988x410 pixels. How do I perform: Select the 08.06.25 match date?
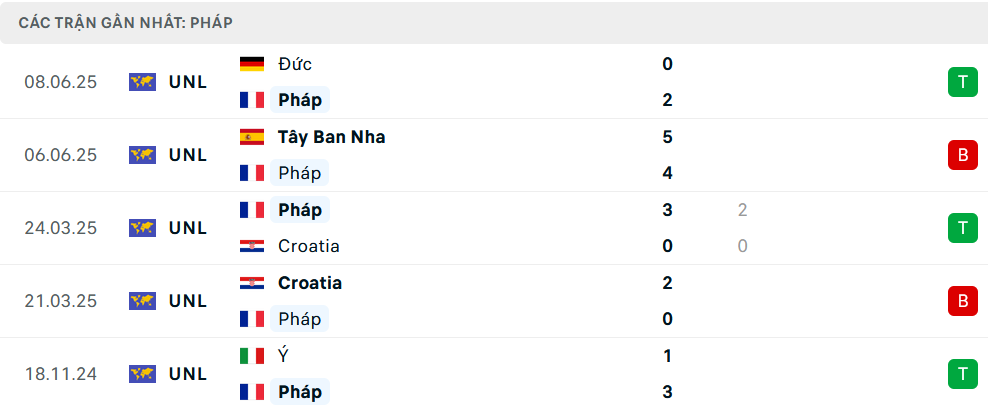tap(61, 82)
